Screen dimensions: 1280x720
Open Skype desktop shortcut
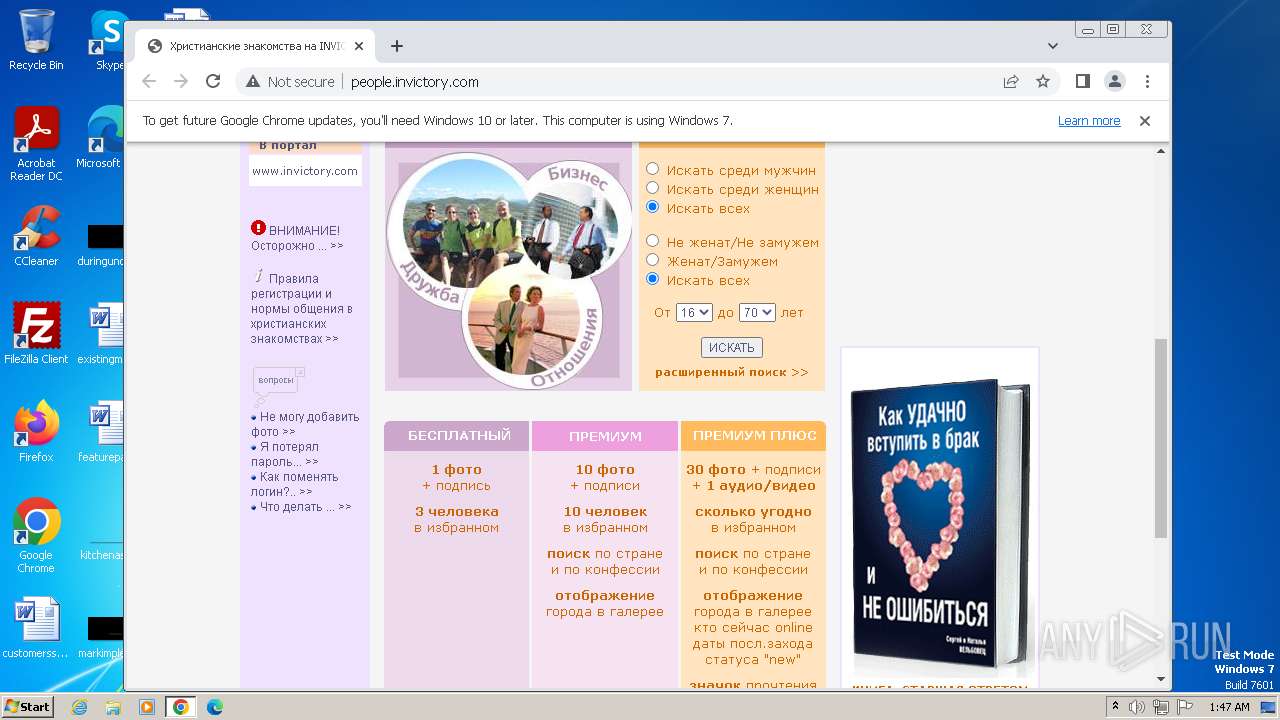pyautogui.click(x=110, y=40)
